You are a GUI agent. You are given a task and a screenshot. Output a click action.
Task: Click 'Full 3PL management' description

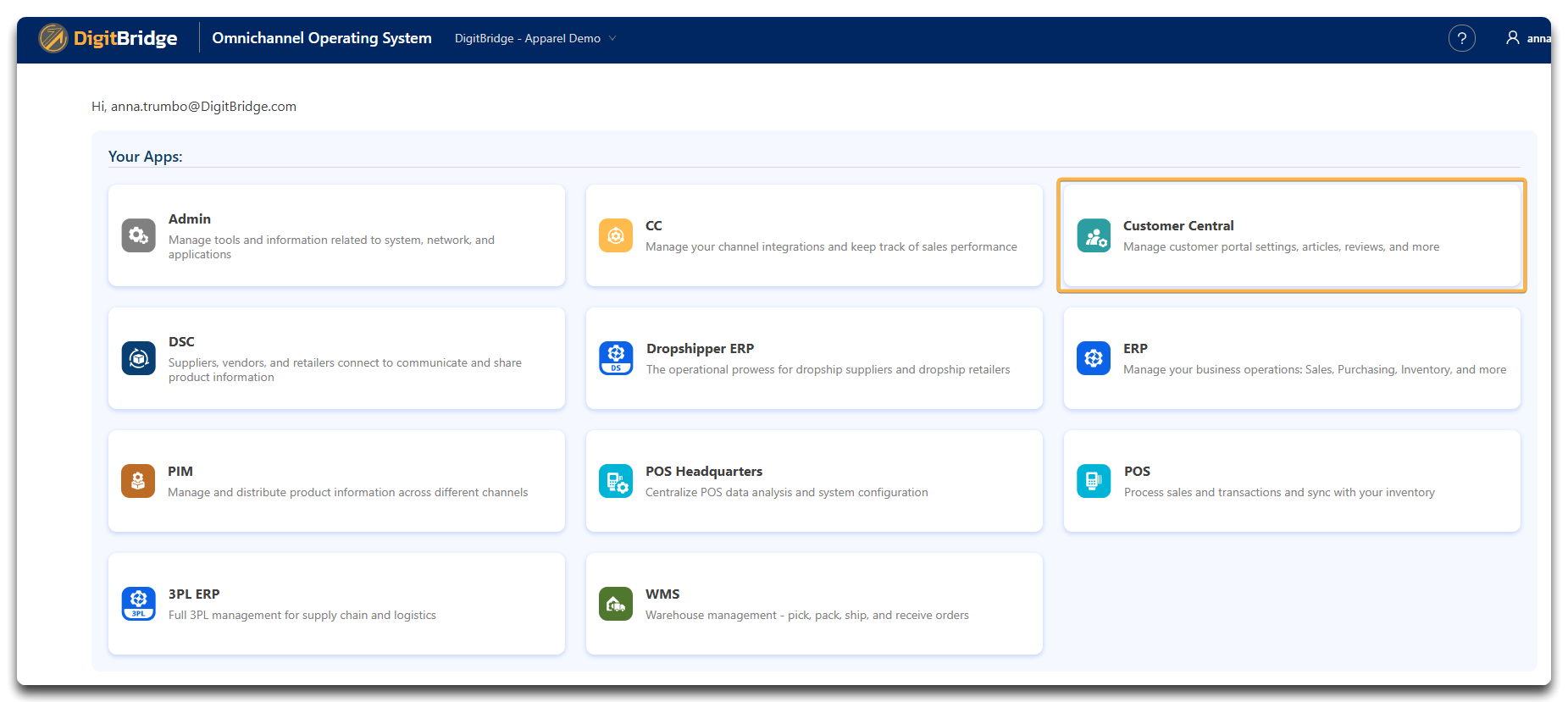[302, 615]
